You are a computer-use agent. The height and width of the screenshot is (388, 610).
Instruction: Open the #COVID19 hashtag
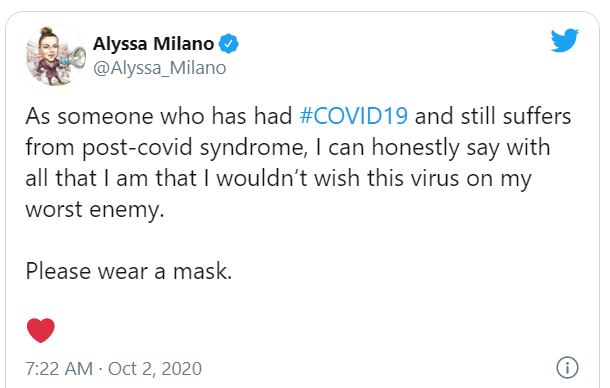click(354, 116)
